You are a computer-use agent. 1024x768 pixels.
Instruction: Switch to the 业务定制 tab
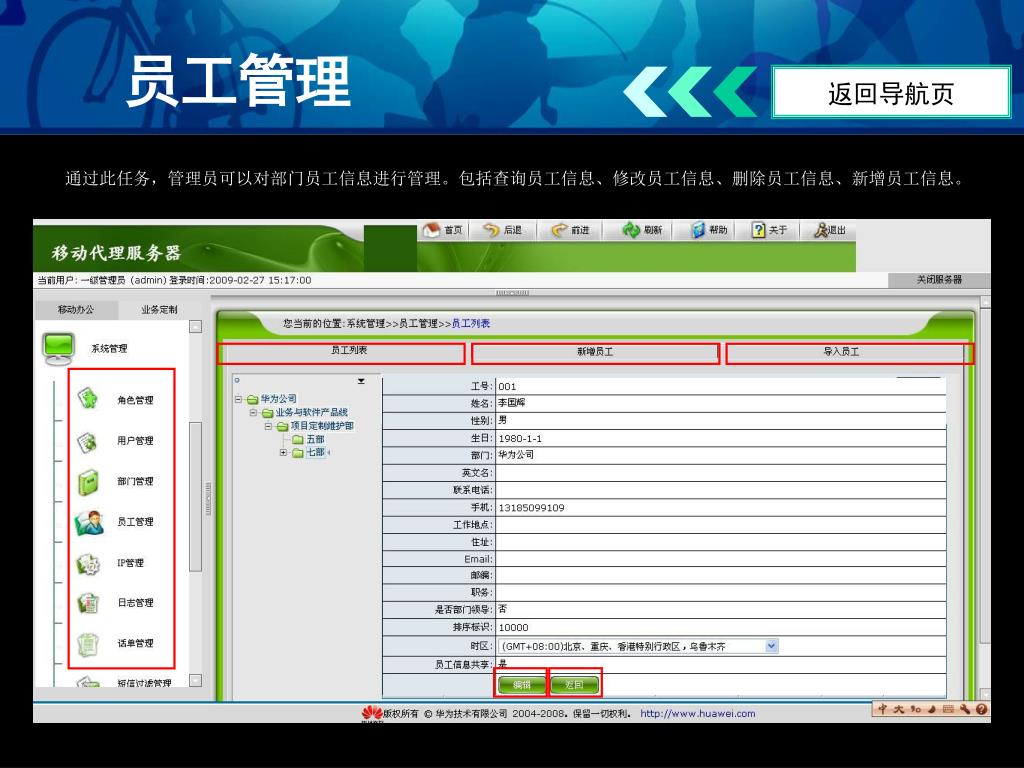pyautogui.click(x=159, y=310)
